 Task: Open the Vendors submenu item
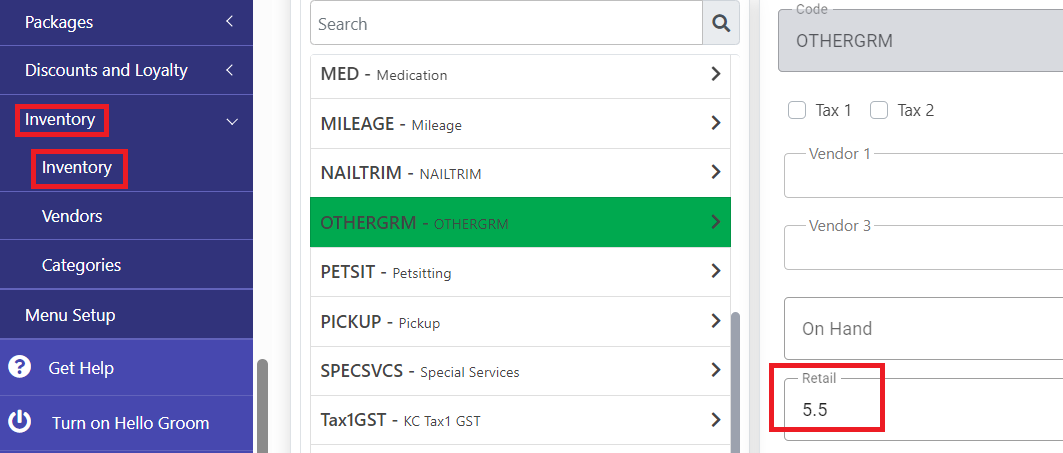tap(72, 216)
